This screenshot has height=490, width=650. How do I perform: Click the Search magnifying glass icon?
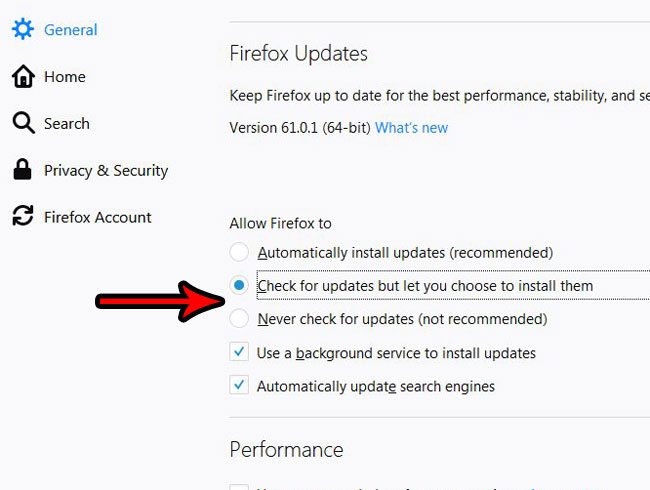pyautogui.click(x=22, y=123)
